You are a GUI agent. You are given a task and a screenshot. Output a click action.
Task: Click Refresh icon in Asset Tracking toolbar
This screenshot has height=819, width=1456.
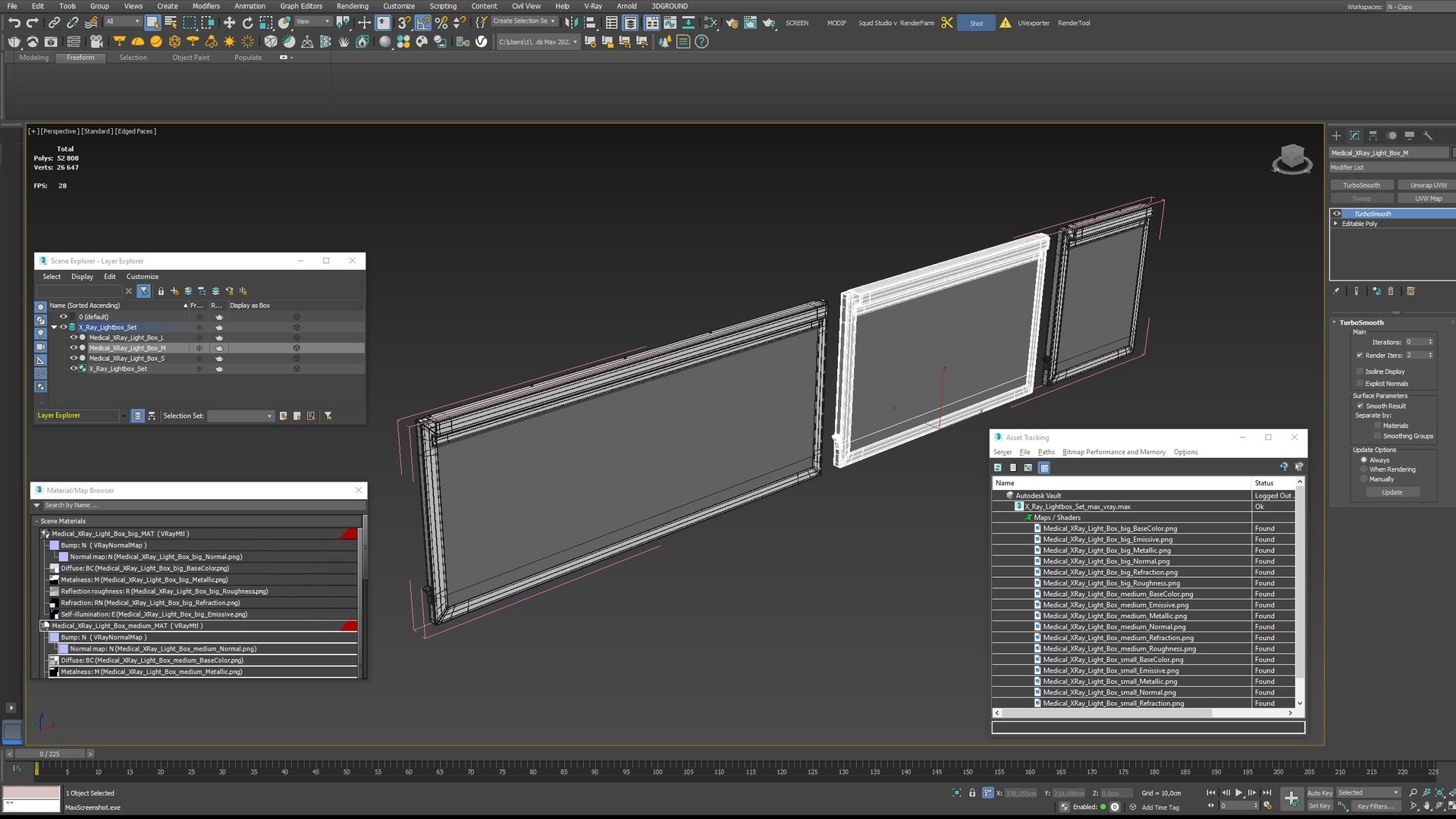tap(998, 468)
